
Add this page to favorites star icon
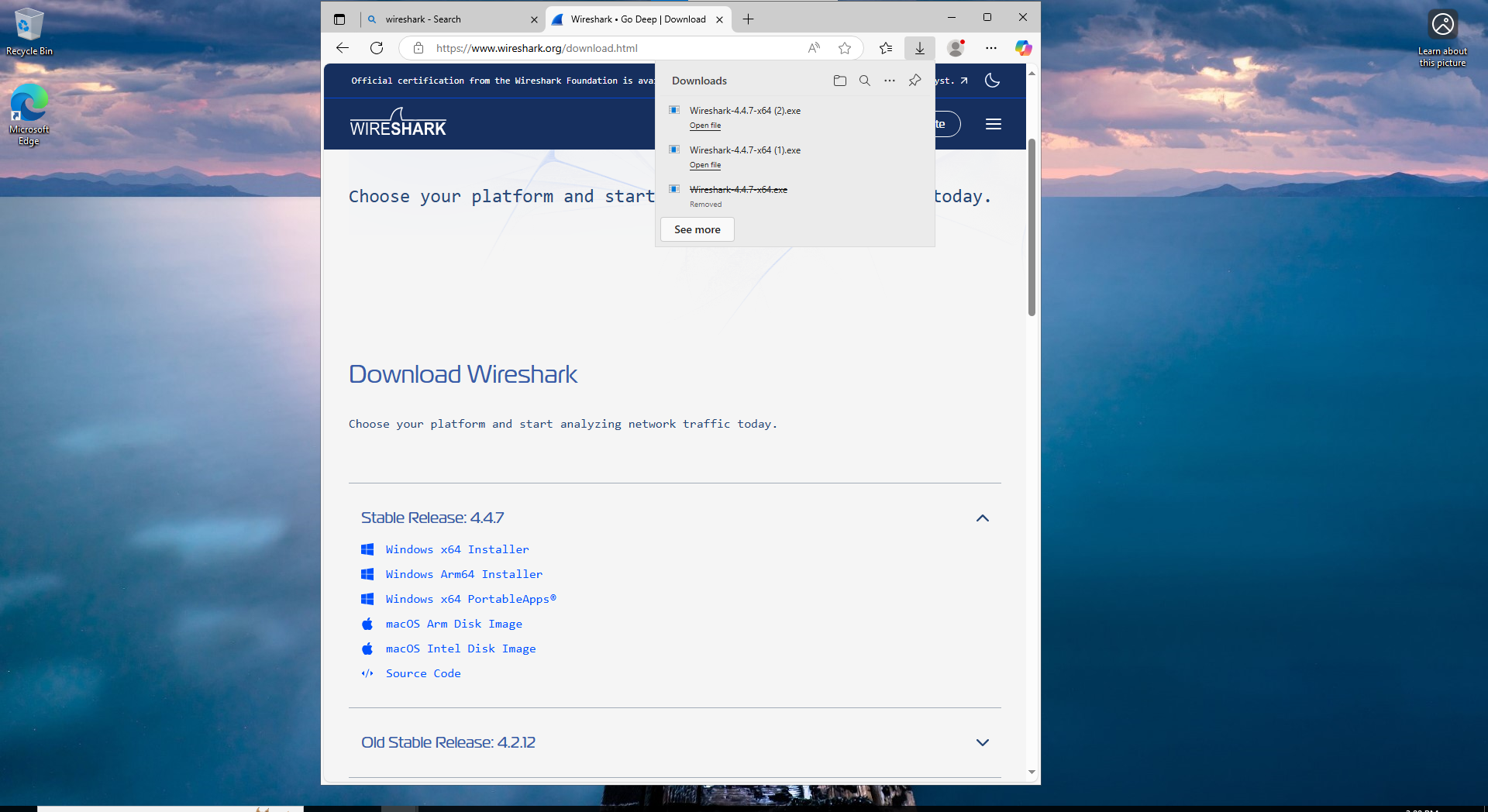point(845,48)
